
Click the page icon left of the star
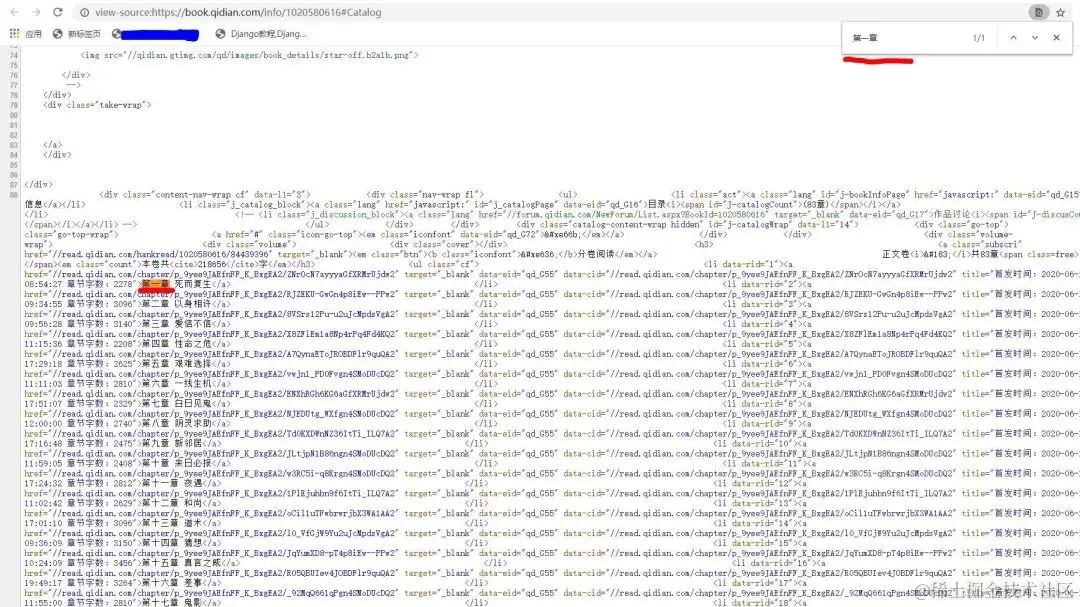tap(1039, 12)
